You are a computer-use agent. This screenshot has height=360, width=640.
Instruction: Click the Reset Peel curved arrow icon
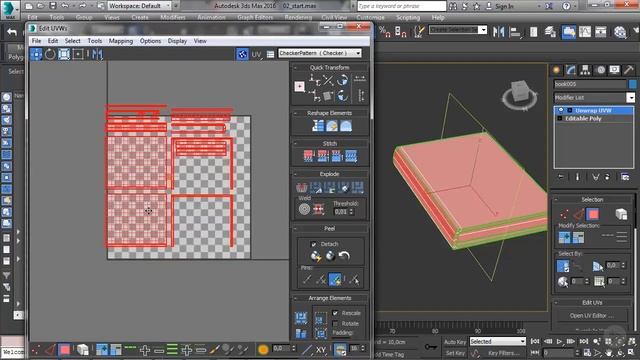point(344,256)
